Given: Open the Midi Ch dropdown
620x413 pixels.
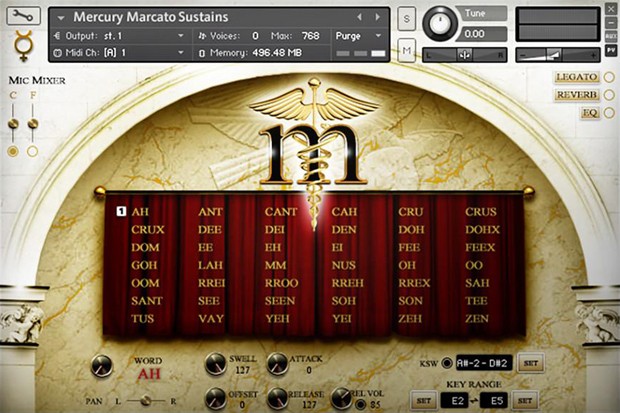Looking at the screenshot, I should point(119,53).
